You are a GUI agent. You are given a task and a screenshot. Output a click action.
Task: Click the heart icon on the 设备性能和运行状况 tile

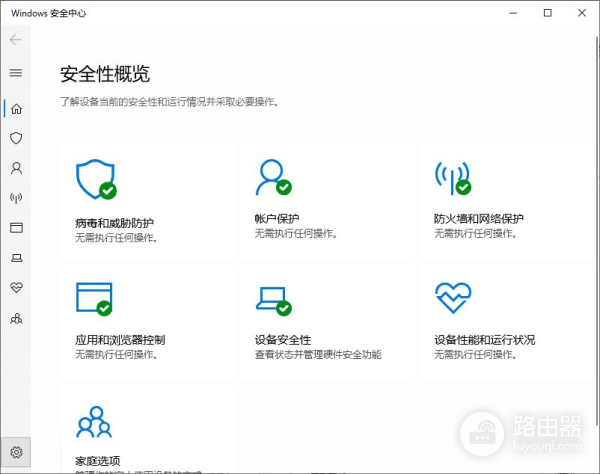tap(453, 298)
